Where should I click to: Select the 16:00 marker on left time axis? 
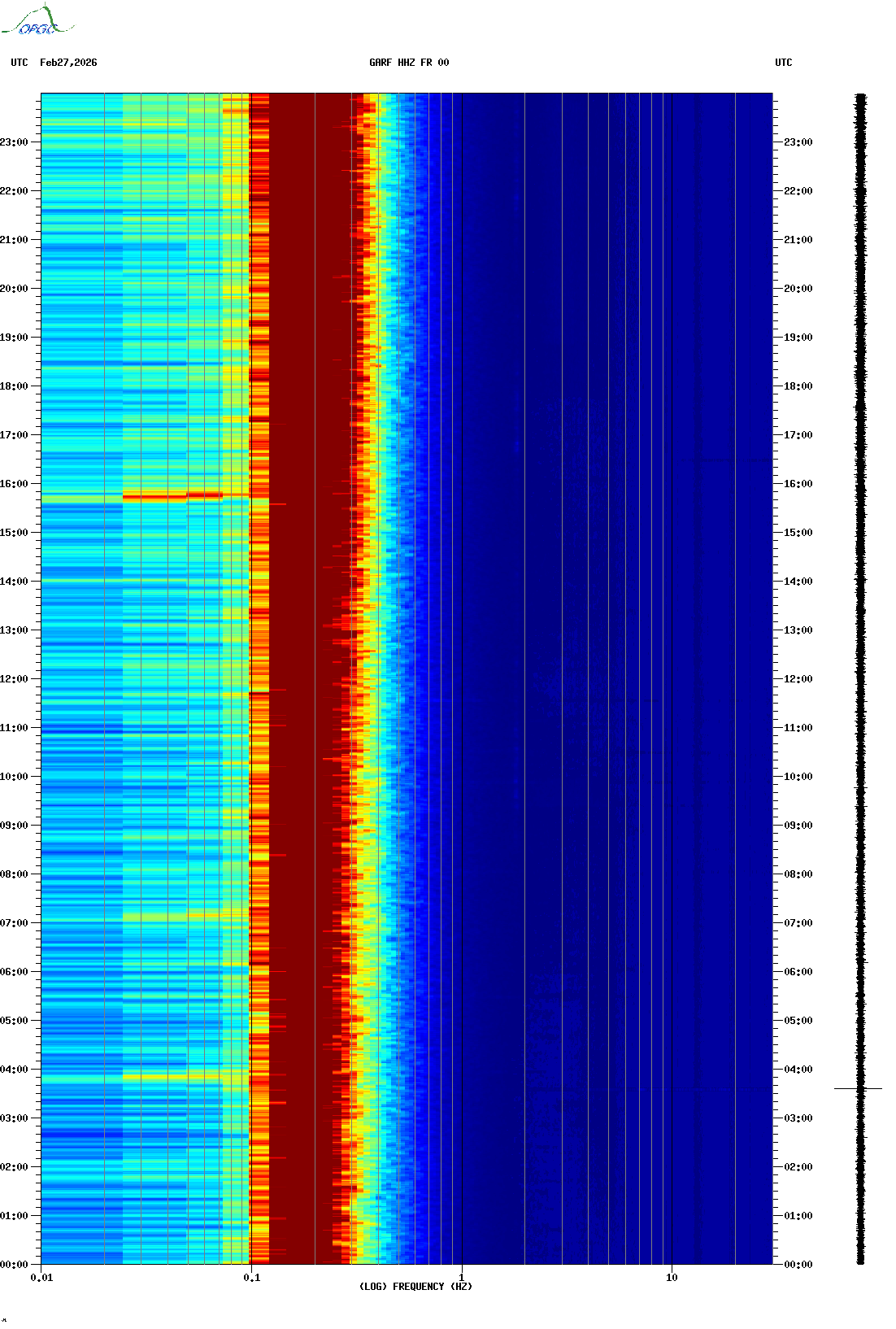pyautogui.click(x=14, y=484)
